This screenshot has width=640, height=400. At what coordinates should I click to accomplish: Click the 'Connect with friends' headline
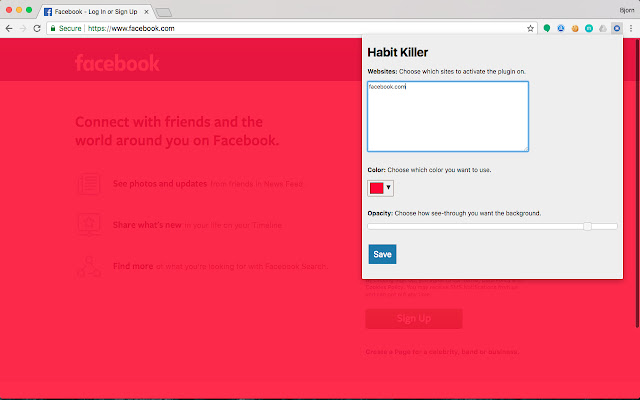(x=177, y=131)
